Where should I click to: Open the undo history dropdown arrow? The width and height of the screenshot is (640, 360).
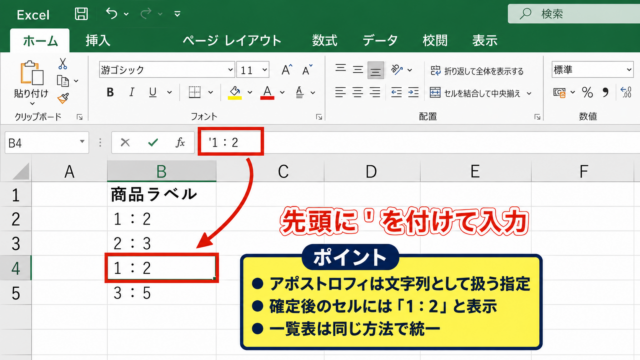pyautogui.click(x=127, y=14)
